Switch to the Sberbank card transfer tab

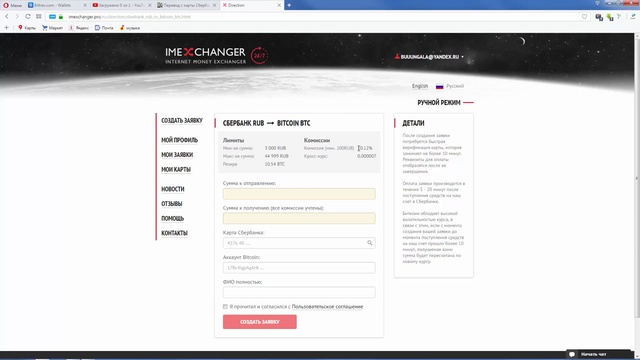pos(183,5)
